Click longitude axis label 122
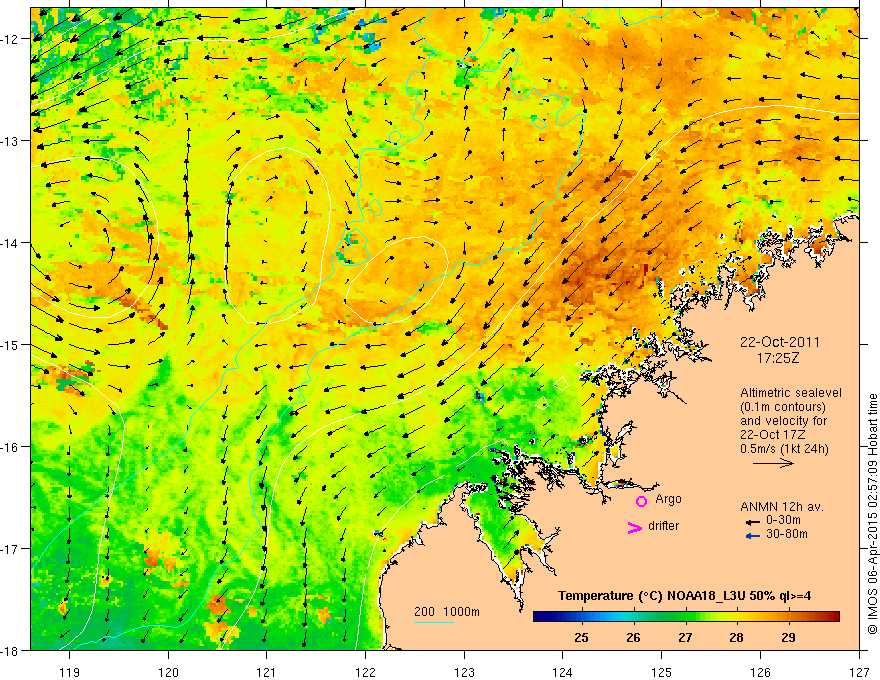Image resolution: width=880 pixels, height=680 pixels. [x=365, y=672]
